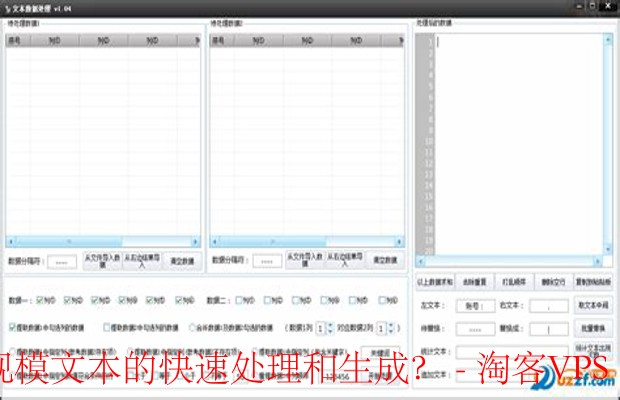
Task: Click 从文件导入数据 button under data 2 table
Action: click(305, 260)
